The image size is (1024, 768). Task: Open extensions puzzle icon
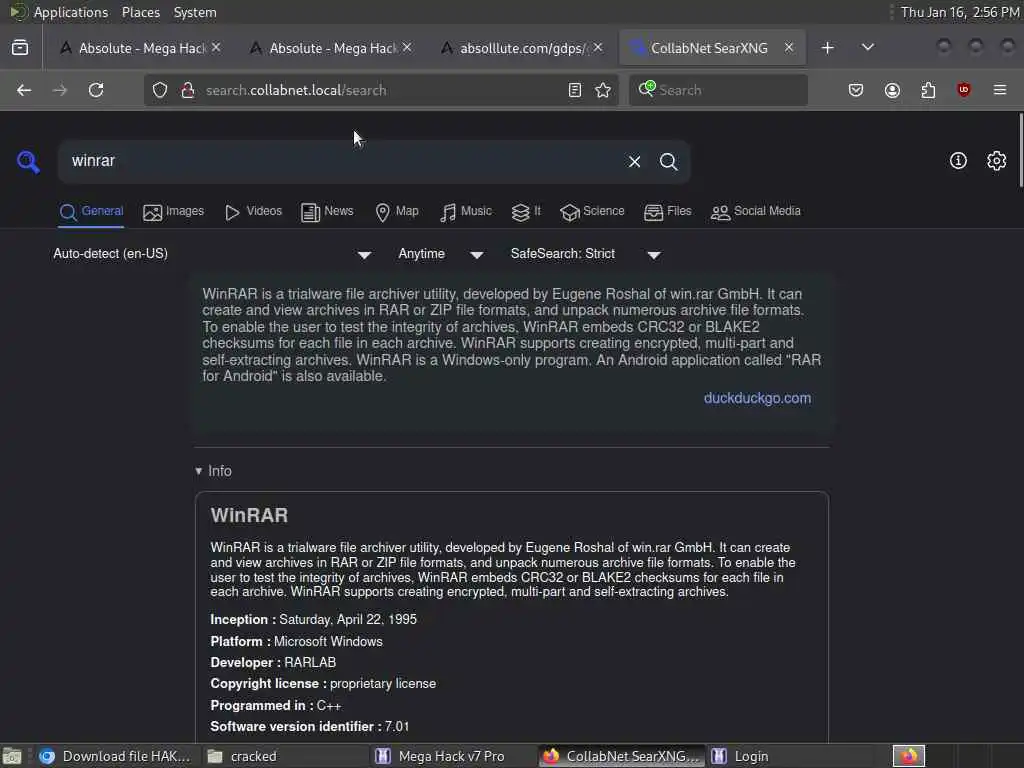(x=928, y=90)
